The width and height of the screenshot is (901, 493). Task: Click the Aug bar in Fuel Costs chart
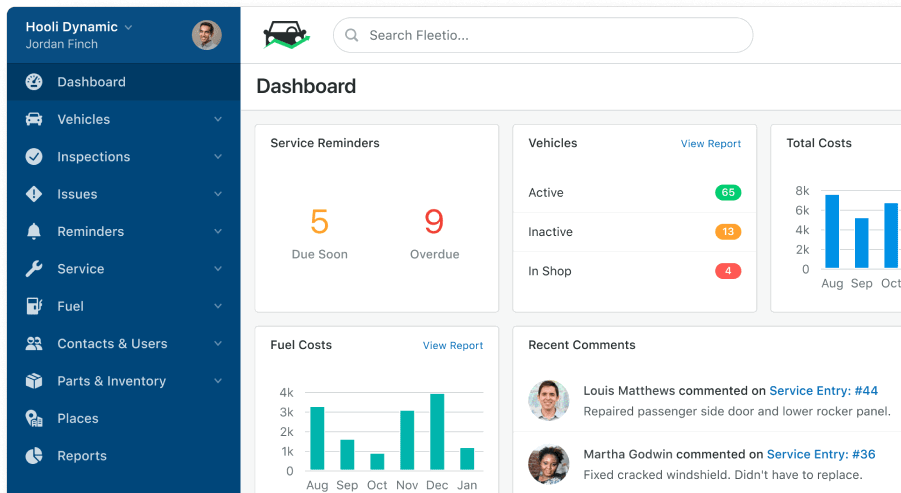317,438
